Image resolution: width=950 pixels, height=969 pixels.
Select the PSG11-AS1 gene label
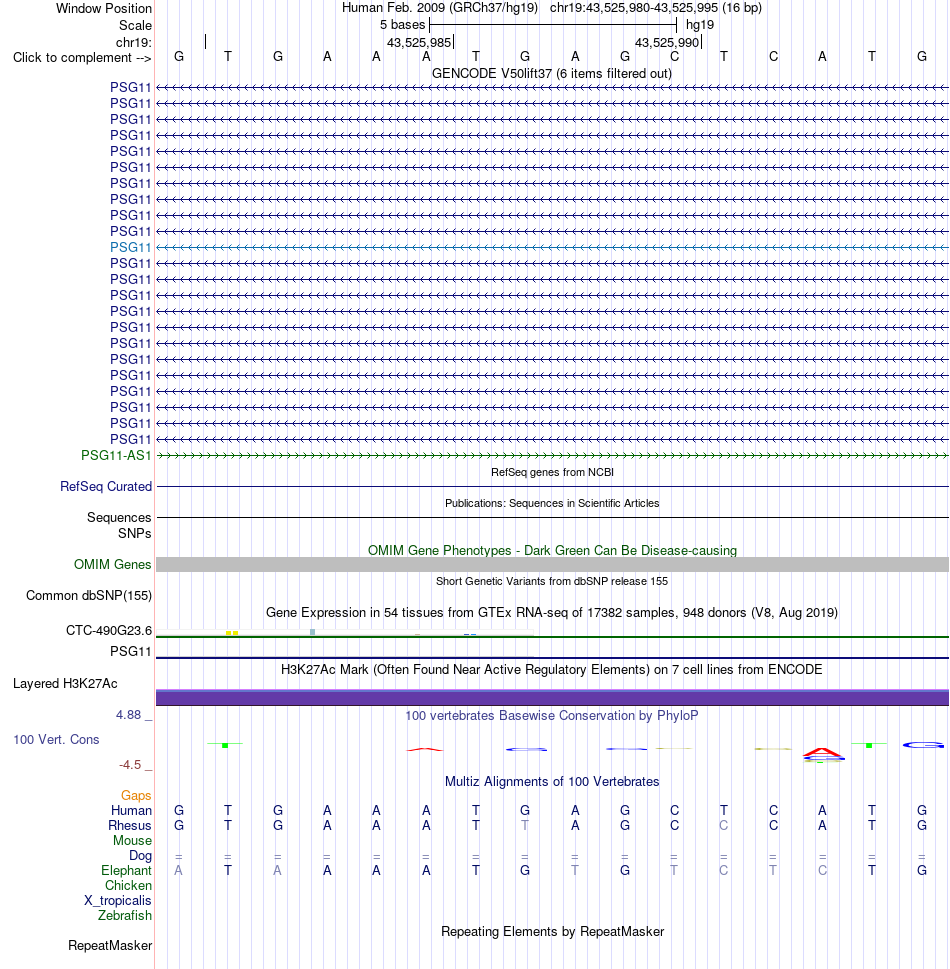(x=116, y=455)
